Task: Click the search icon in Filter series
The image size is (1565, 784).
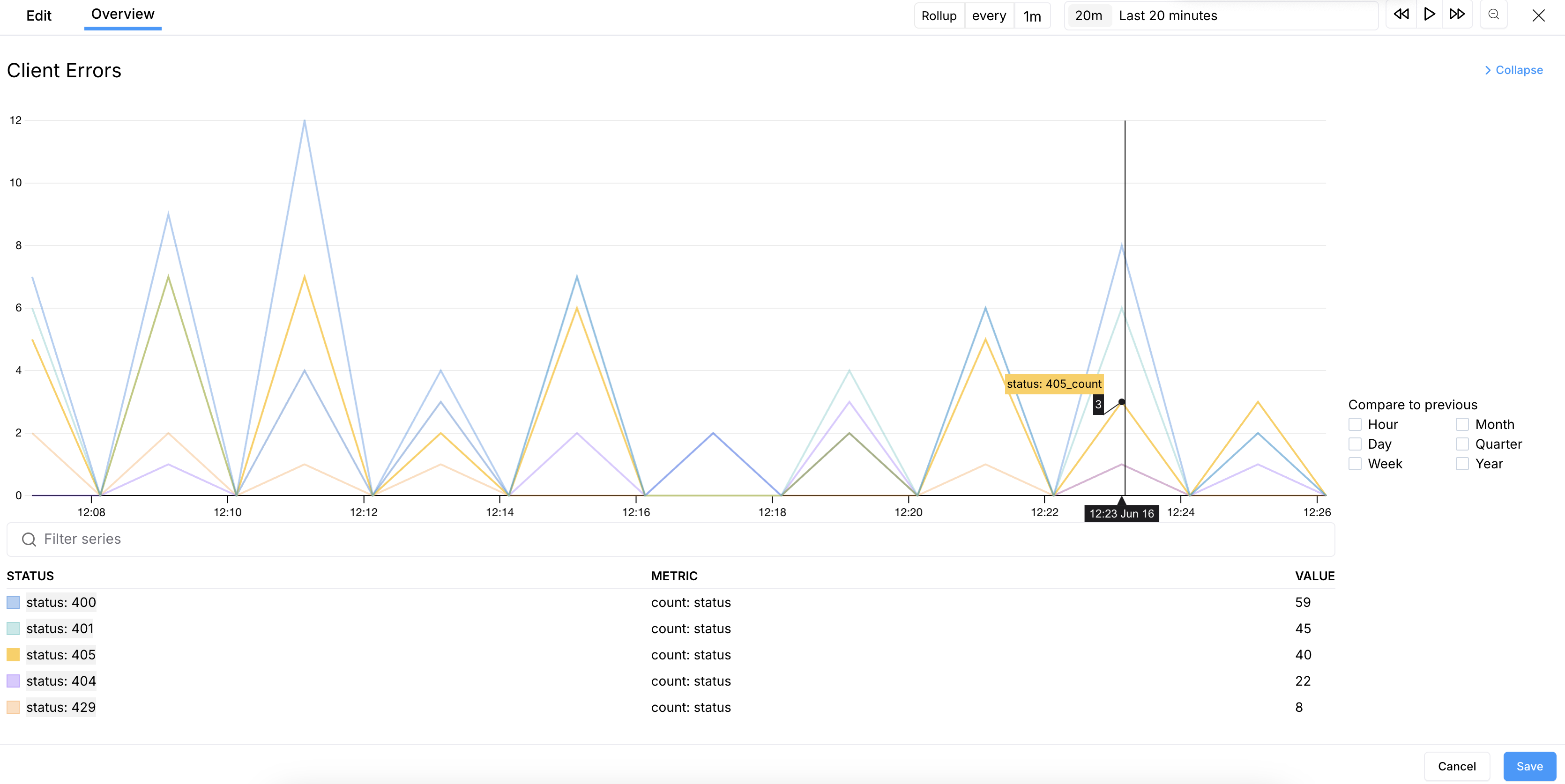Action: pyautogui.click(x=29, y=539)
